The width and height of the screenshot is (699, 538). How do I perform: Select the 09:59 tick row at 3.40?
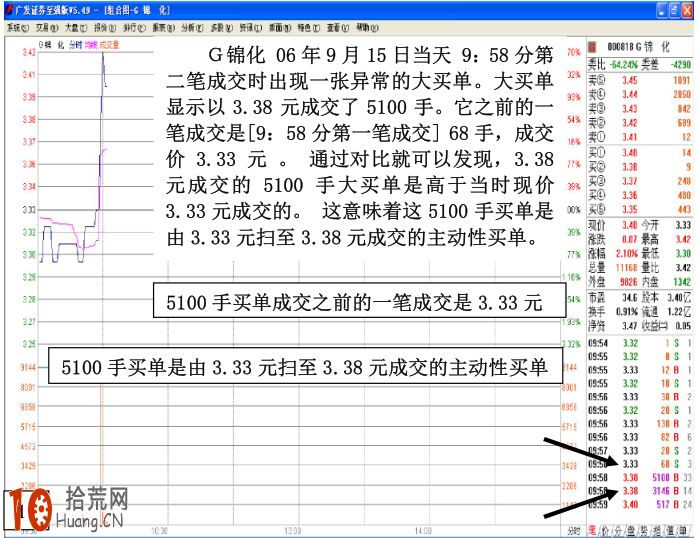click(x=640, y=505)
